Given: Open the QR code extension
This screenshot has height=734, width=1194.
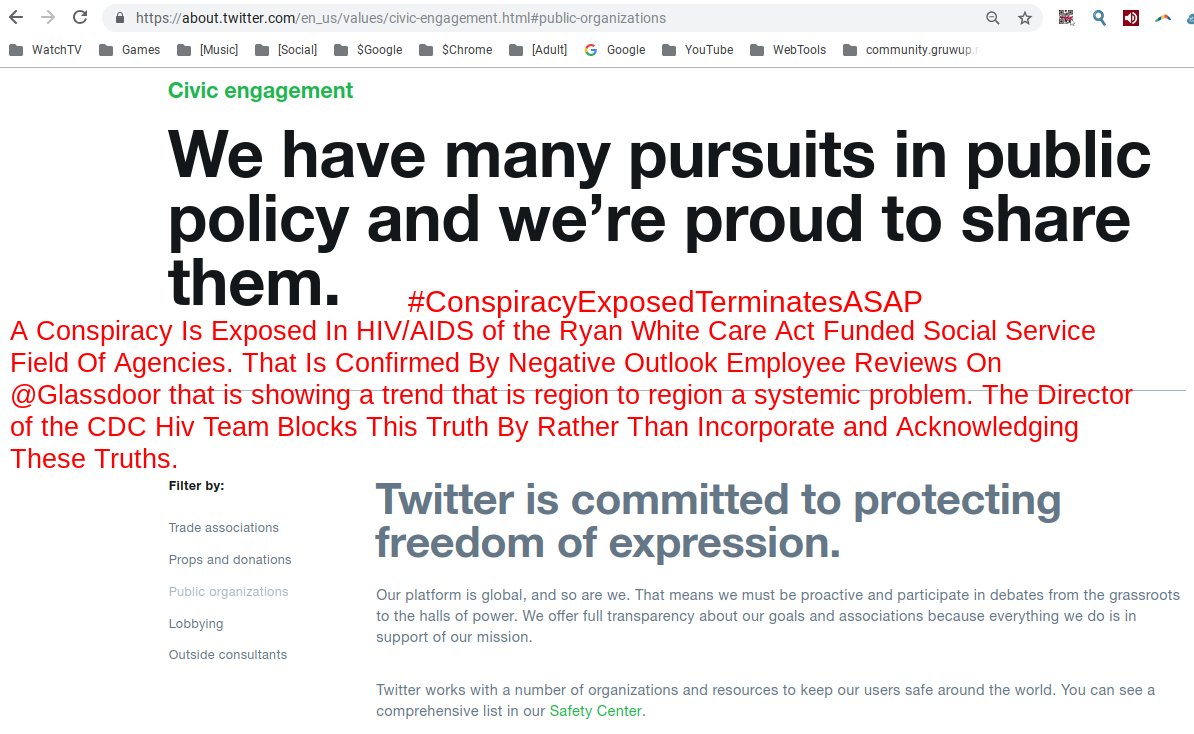Looking at the screenshot, I should (x=1066, y=18).
